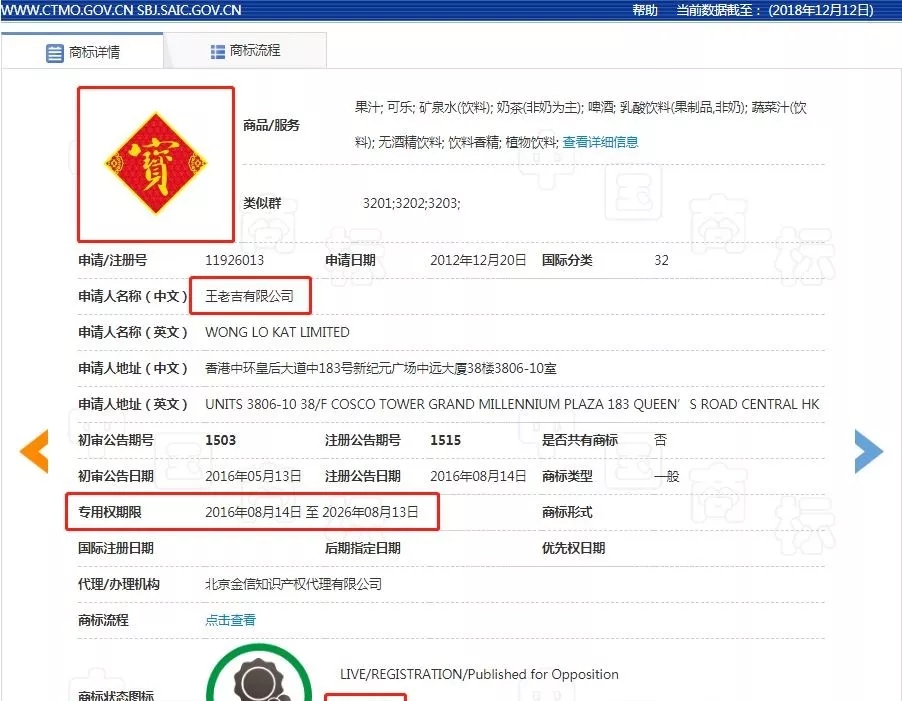
Task: Open the 查看详细信息 link
Action: [600, 142]
